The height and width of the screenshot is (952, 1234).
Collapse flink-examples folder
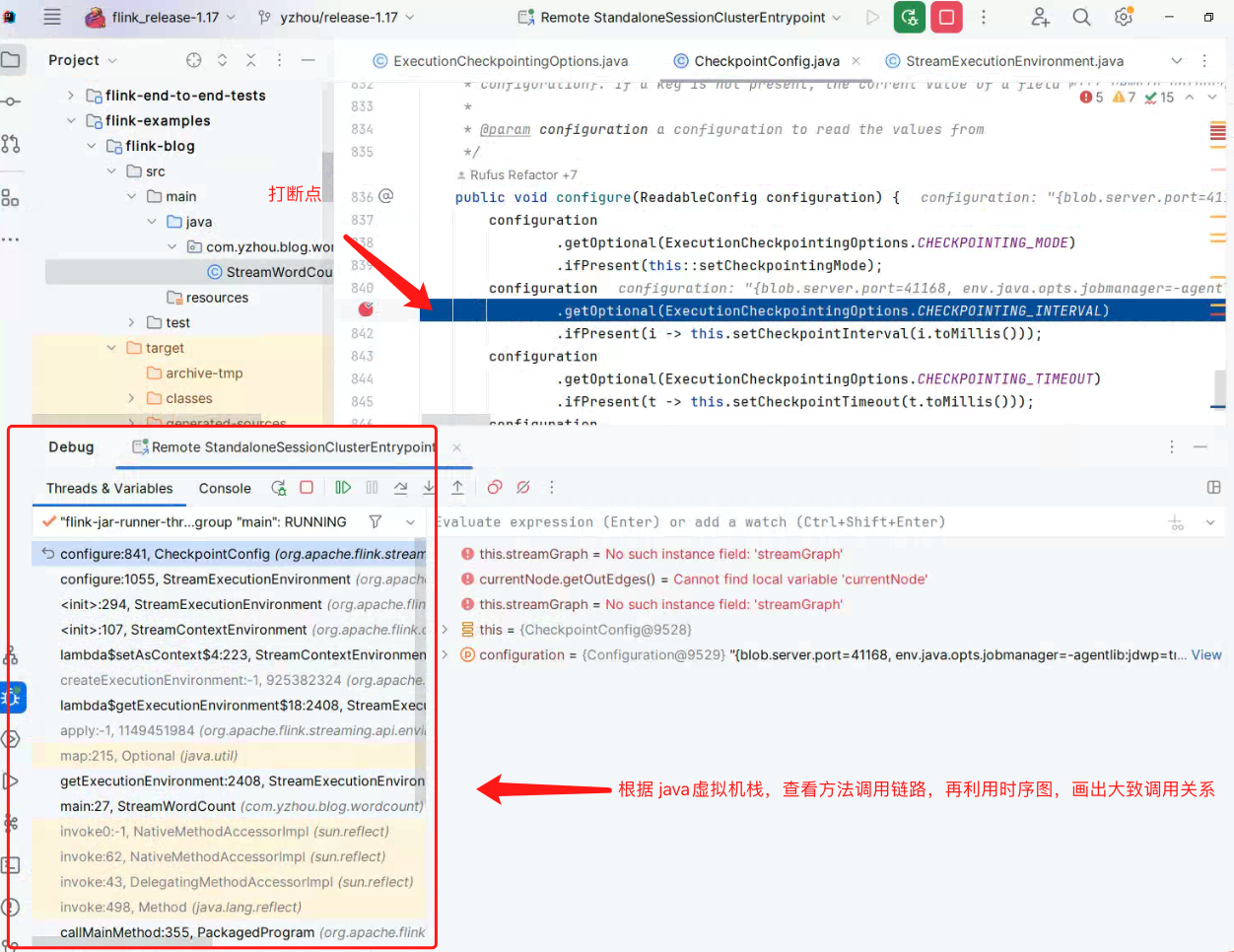click(x=71, y=121)
